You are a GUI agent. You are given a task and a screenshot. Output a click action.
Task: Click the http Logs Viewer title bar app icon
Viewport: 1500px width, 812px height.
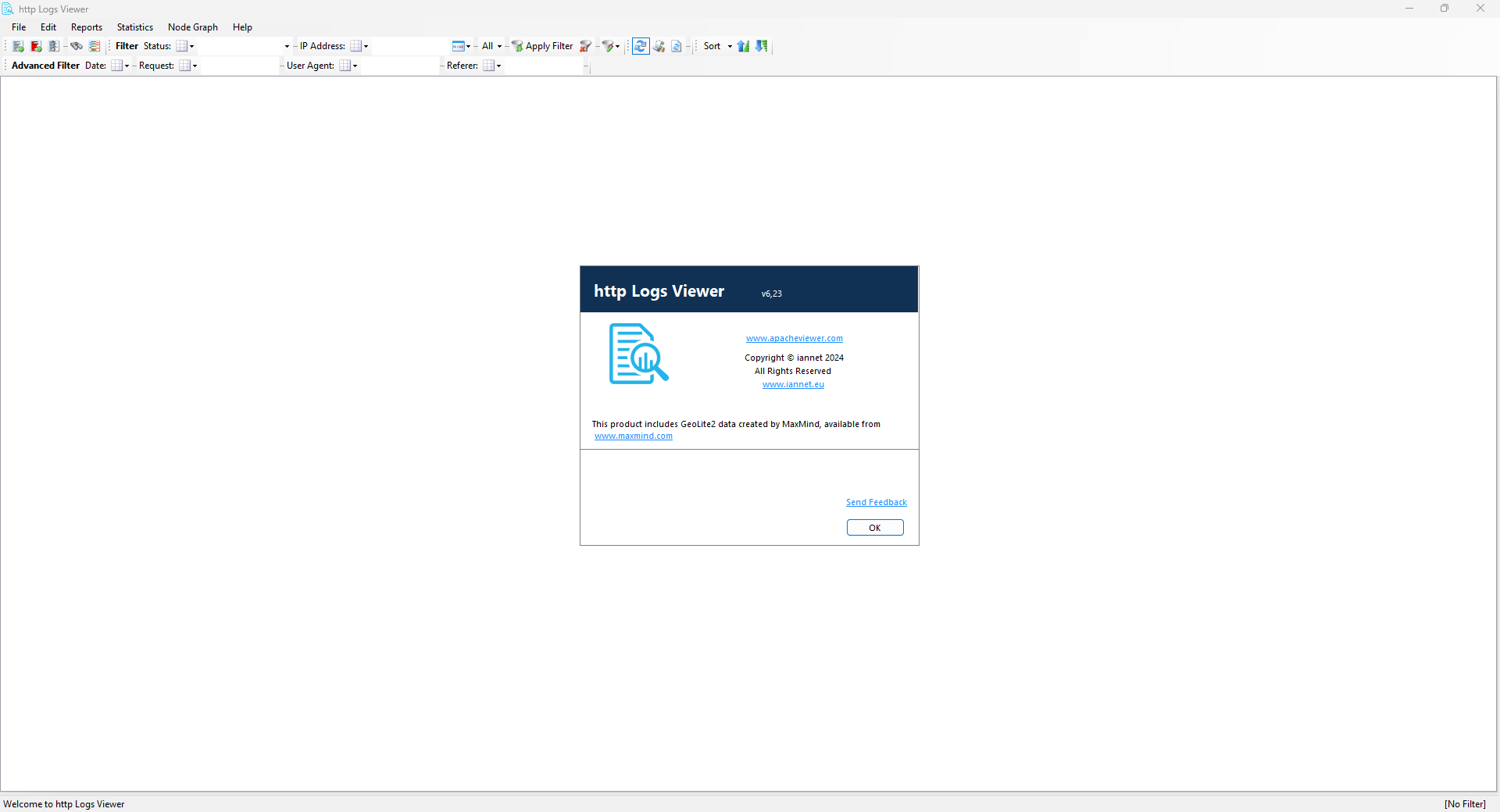click(8, 9)
